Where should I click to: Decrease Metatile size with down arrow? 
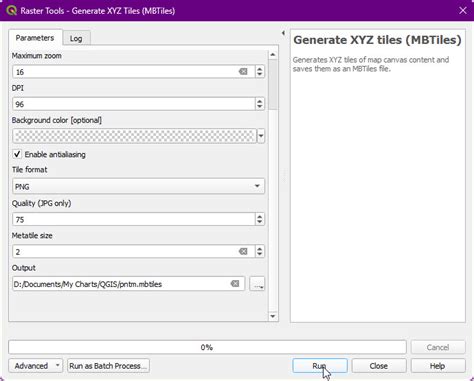point(260,255)
